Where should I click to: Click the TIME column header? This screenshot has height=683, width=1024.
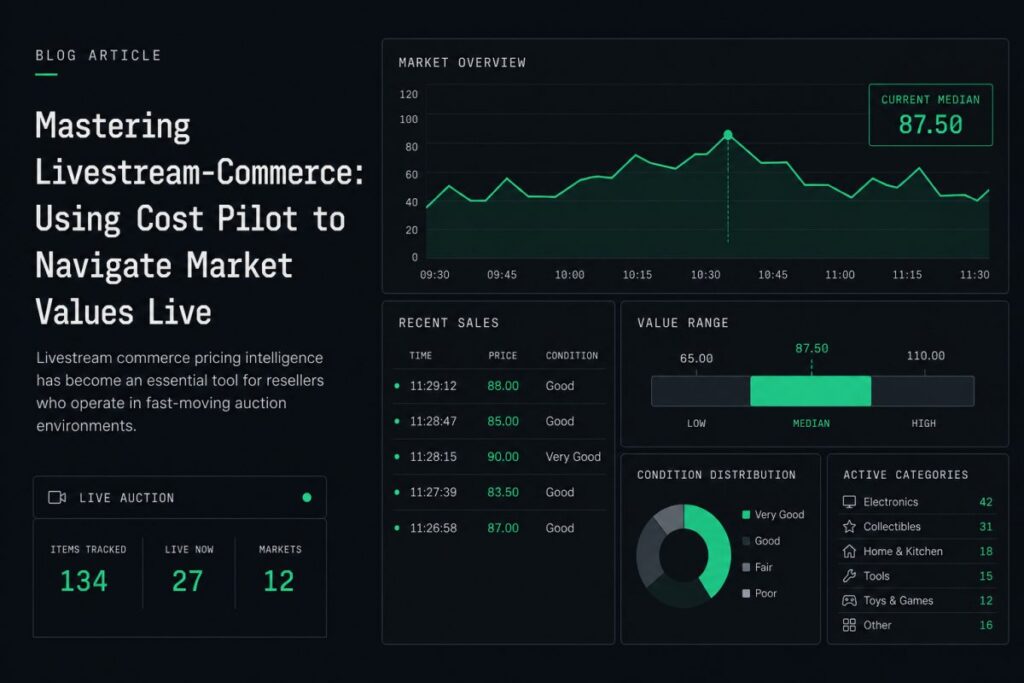421,355
